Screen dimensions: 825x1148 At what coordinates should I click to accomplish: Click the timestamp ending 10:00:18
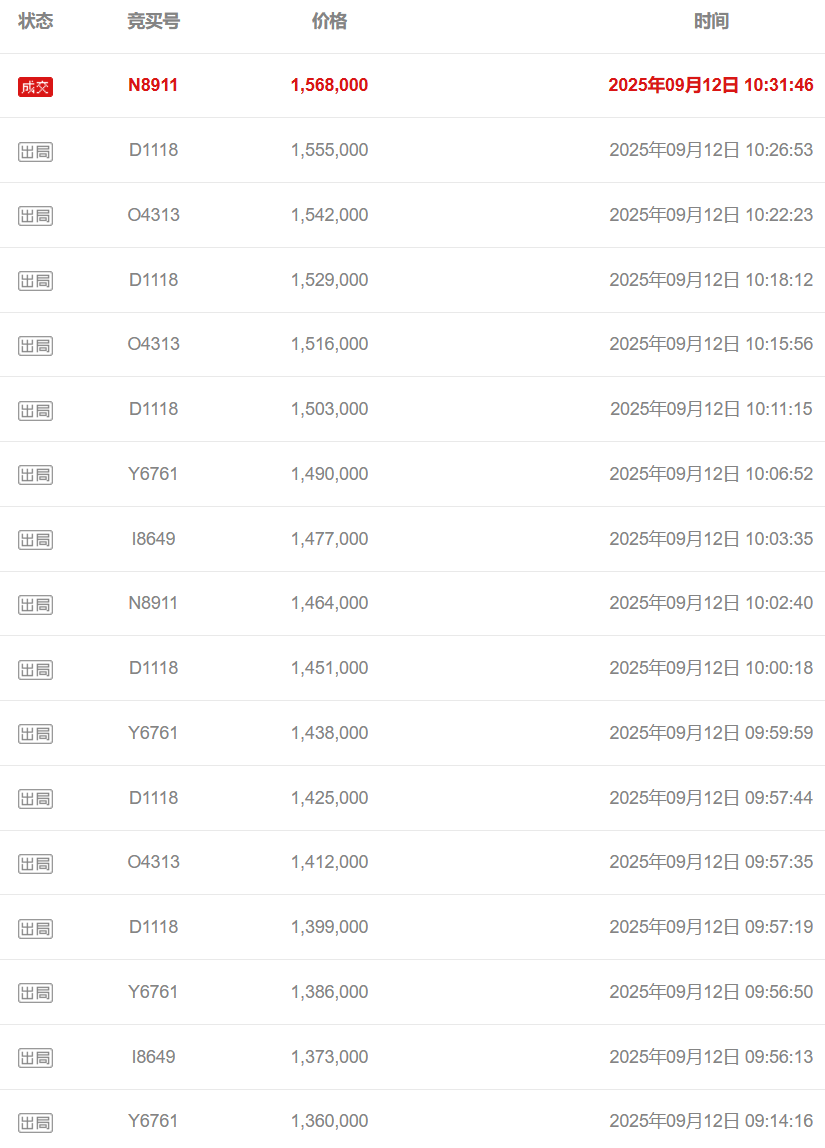(711, 668)
